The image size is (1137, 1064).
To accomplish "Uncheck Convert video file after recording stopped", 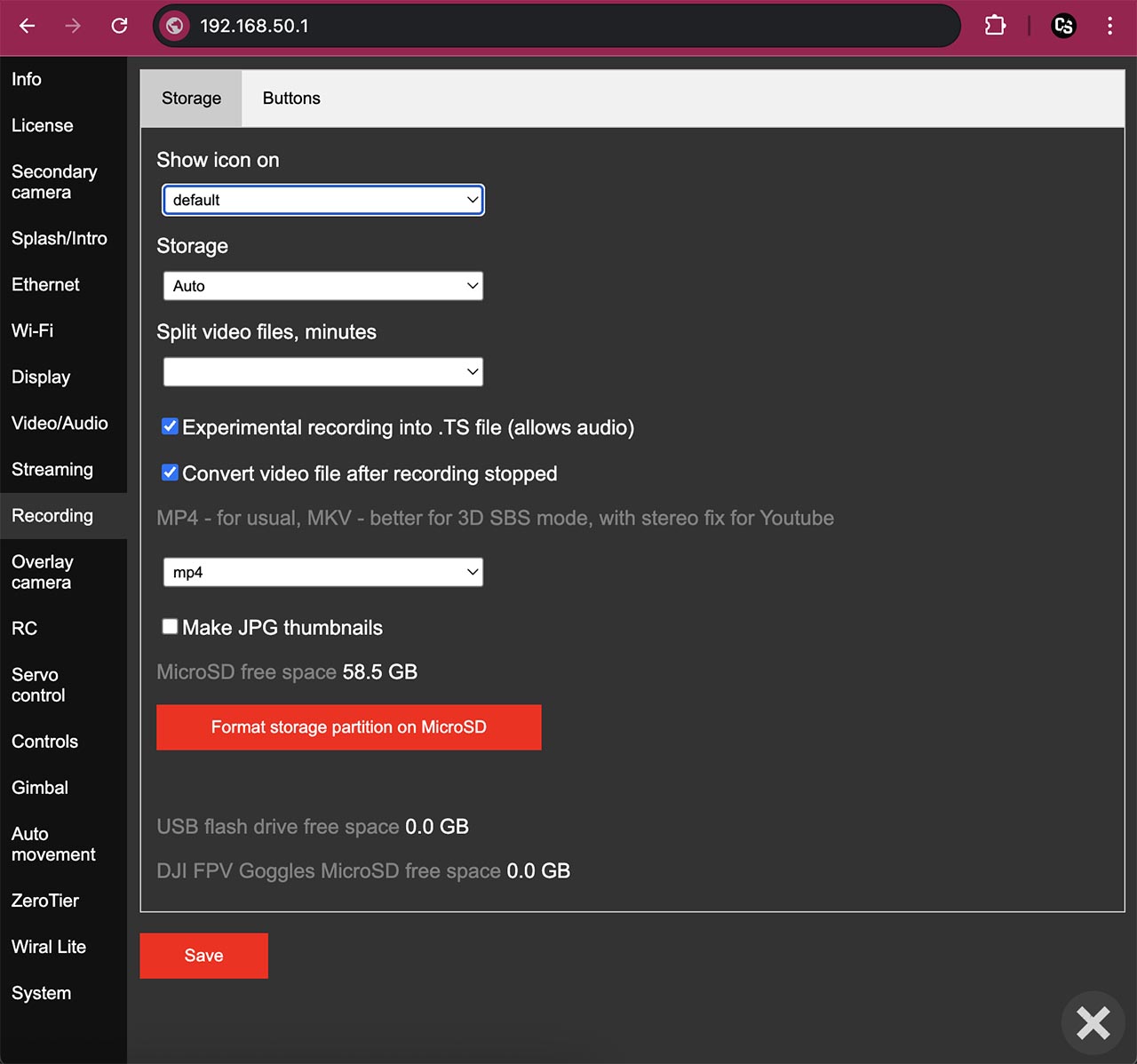I will point(170,472).
